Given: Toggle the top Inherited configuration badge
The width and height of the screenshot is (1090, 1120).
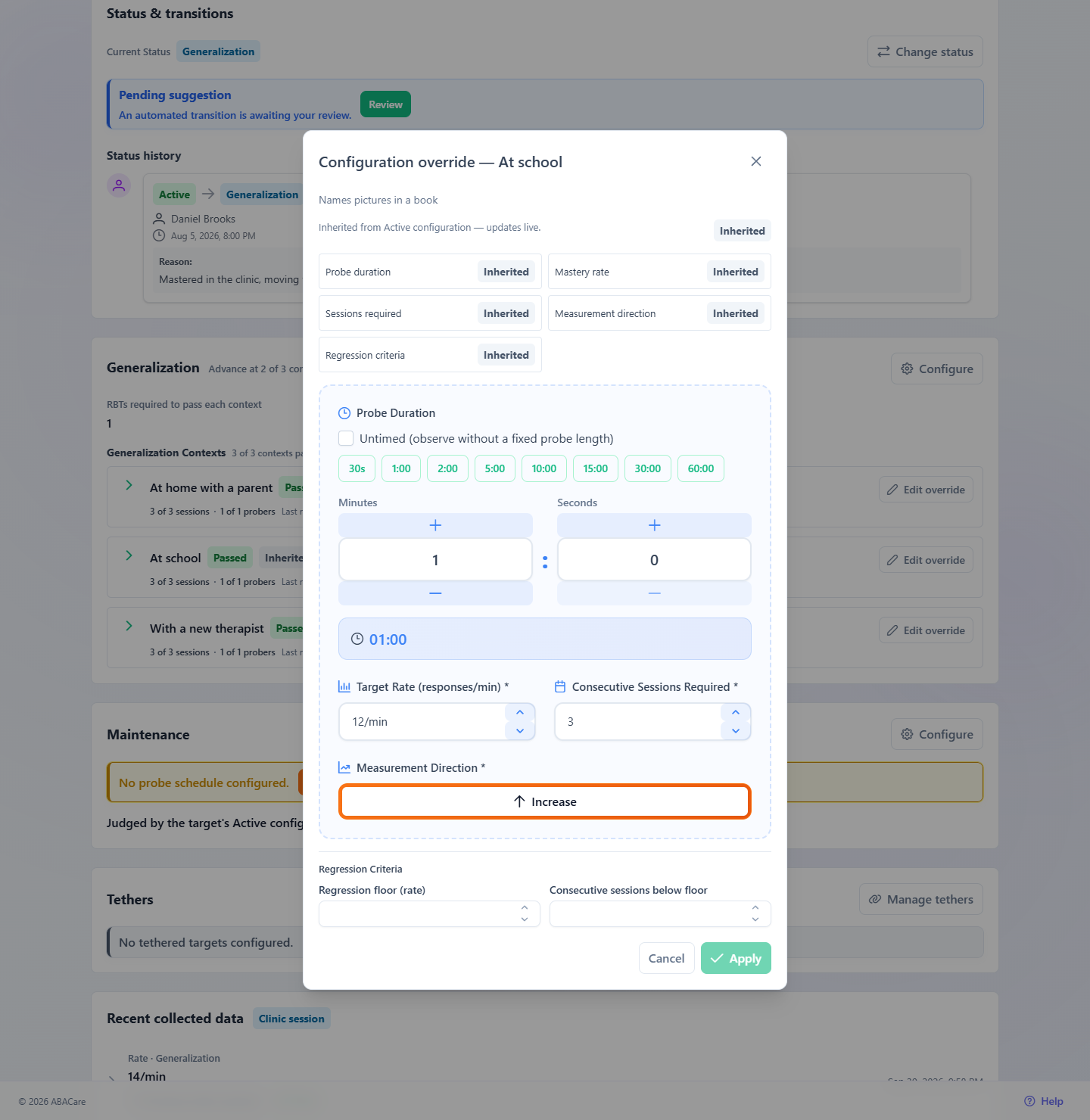Looking at the screenshot, I should (742, 231).
